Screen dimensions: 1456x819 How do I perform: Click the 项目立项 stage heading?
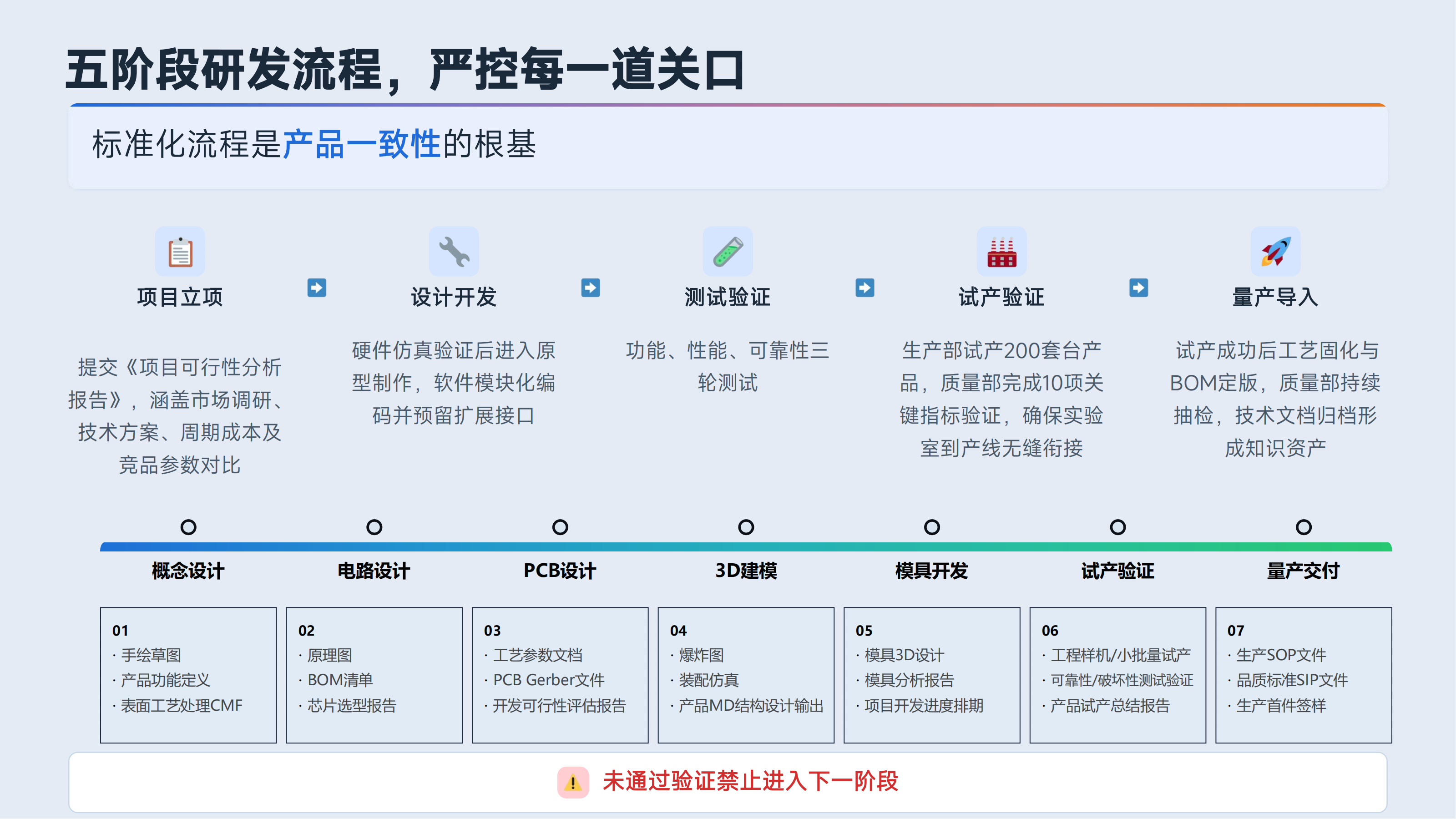[x=180, y=297]
